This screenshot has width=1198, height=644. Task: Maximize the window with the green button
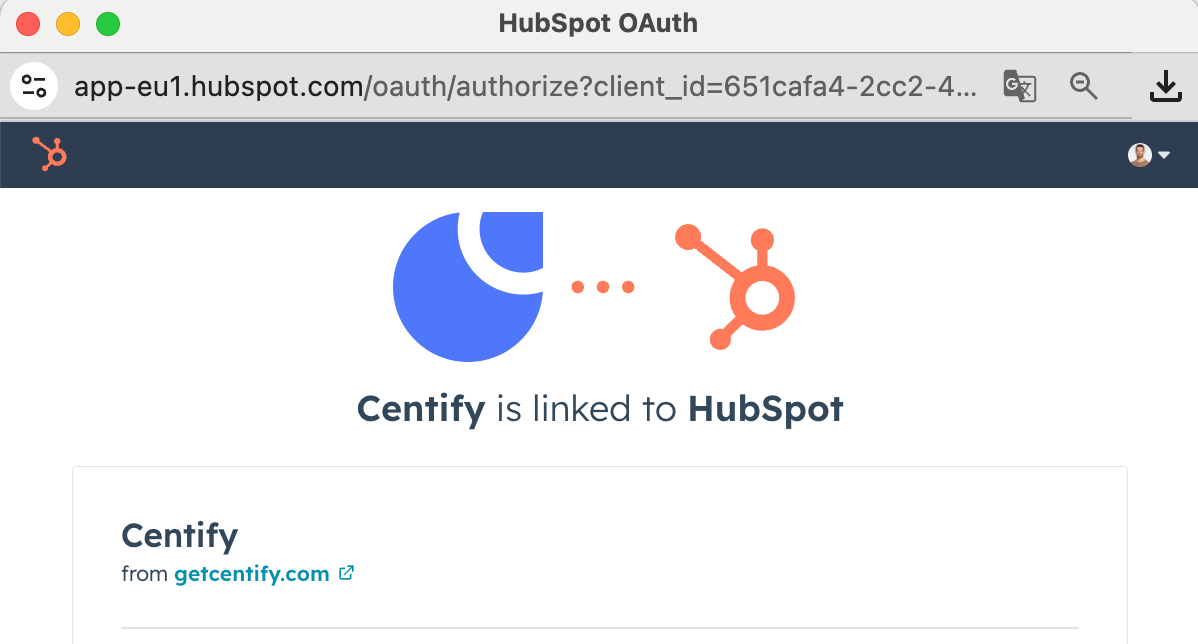point(108,24)
